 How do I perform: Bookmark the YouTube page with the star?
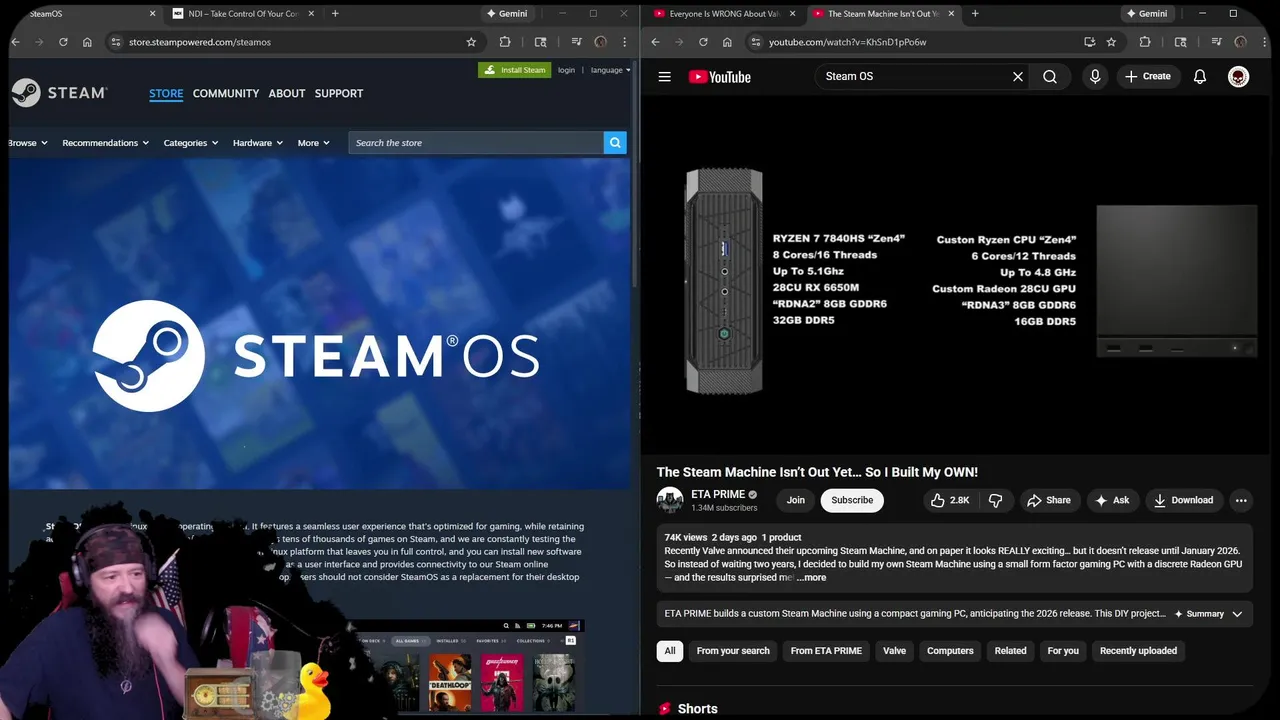[x=1111, y=42]
